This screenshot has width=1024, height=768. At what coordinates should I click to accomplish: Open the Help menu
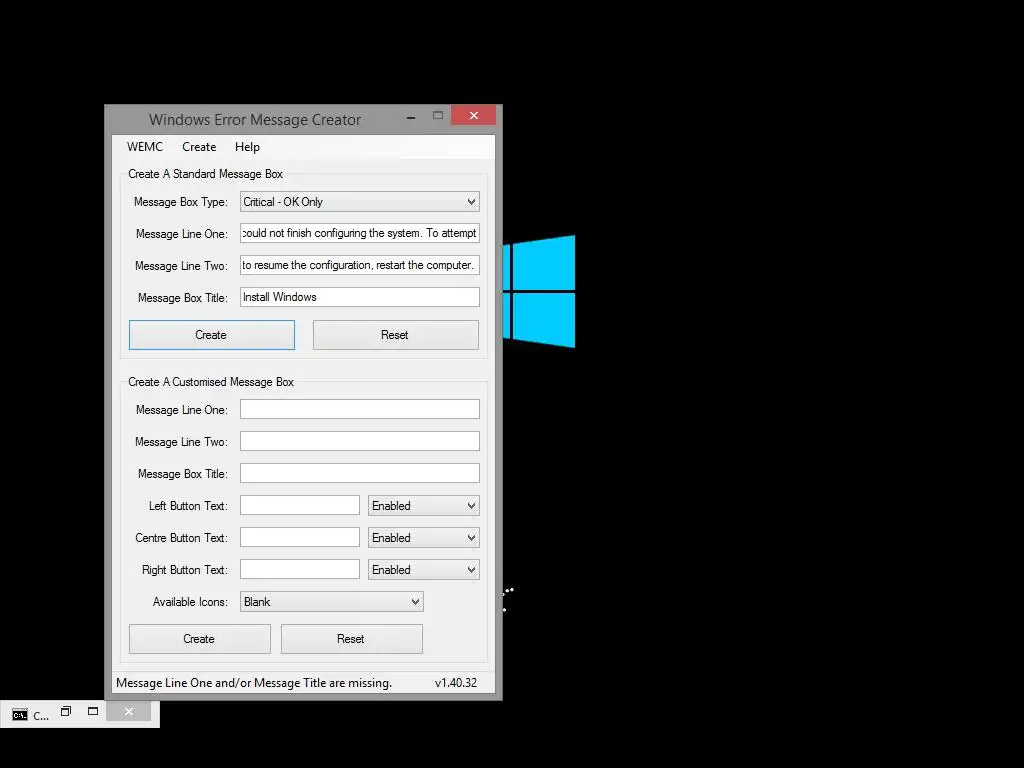tap(247, 147)
